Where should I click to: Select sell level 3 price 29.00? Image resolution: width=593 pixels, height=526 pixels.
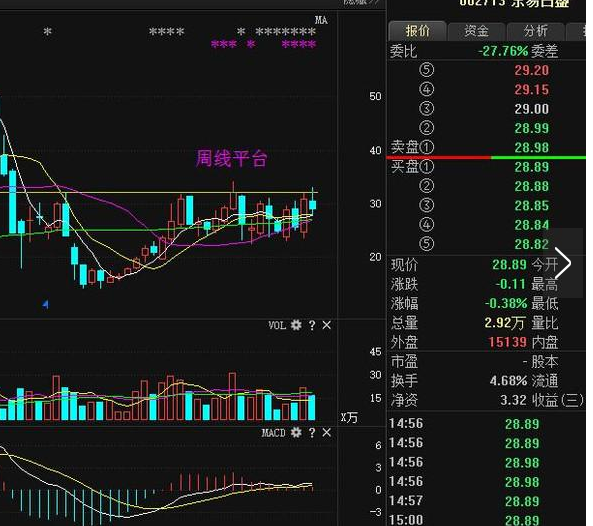531,109
